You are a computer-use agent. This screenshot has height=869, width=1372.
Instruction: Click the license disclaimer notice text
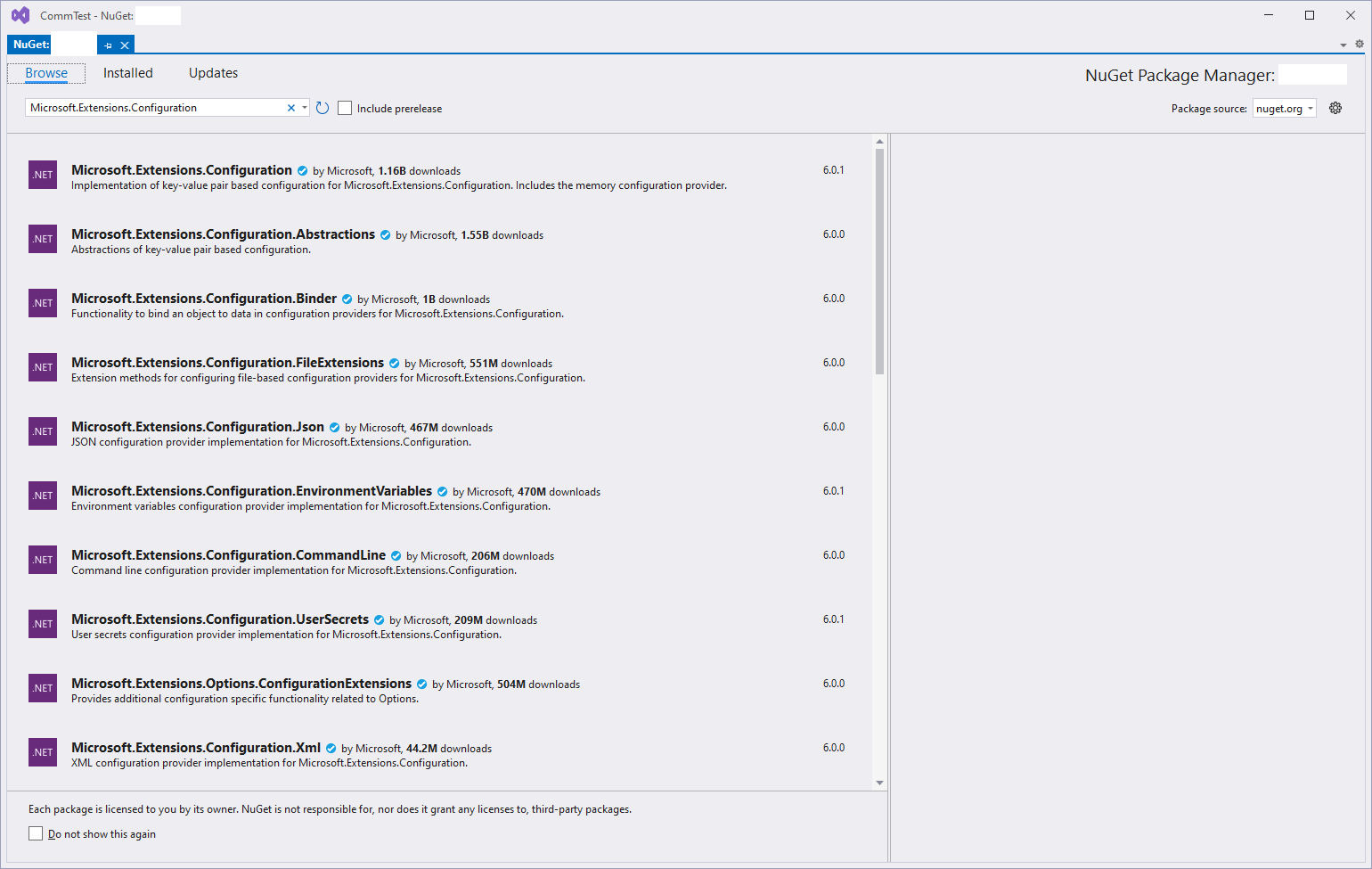coord(330,809)
